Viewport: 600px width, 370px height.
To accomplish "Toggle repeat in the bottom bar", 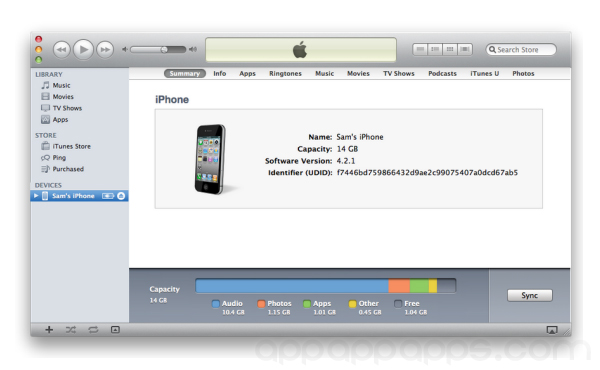I will (x=93, y=329).
